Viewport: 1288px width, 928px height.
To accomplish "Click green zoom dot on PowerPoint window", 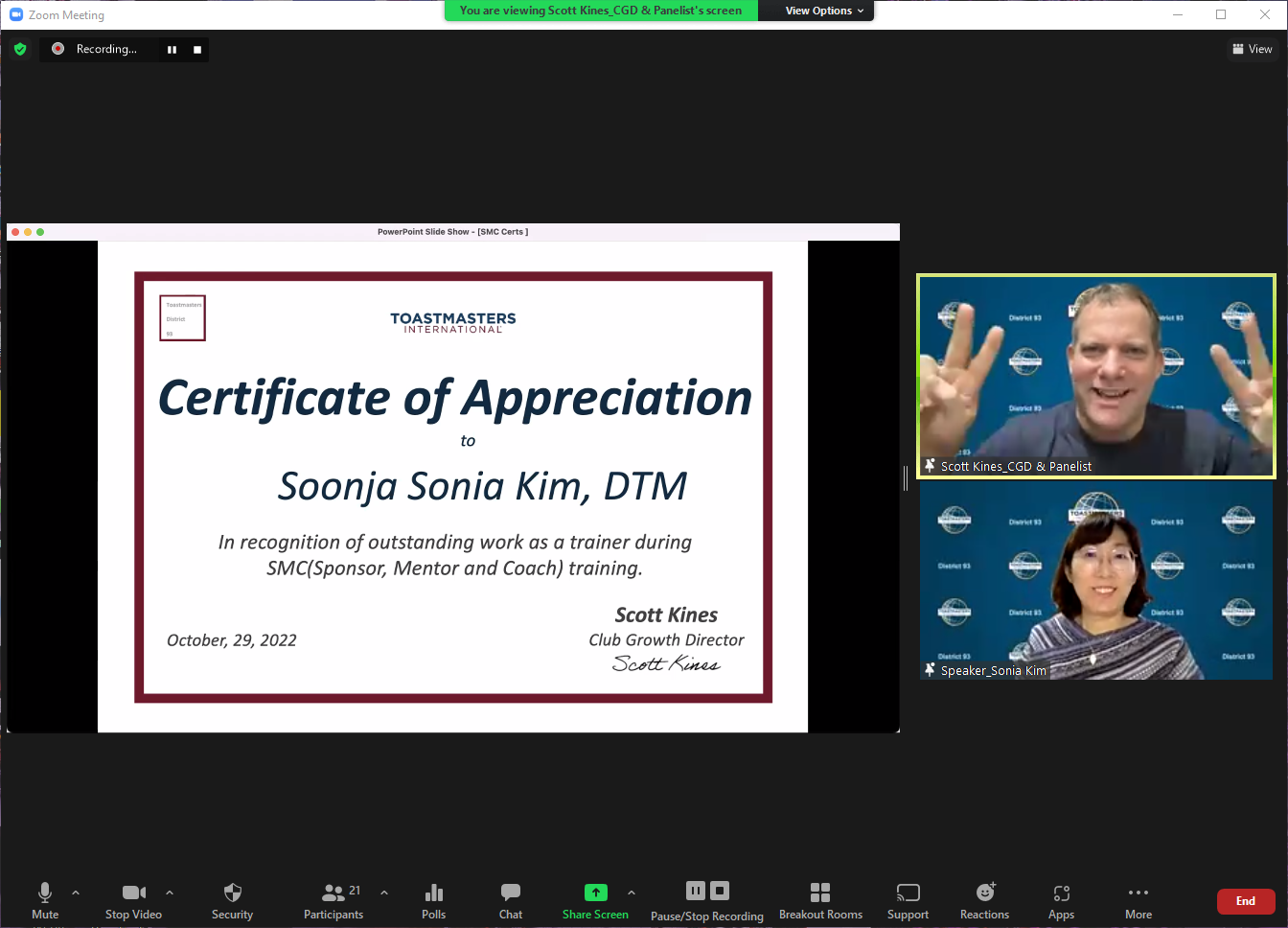I will click(x=40, y=232).
